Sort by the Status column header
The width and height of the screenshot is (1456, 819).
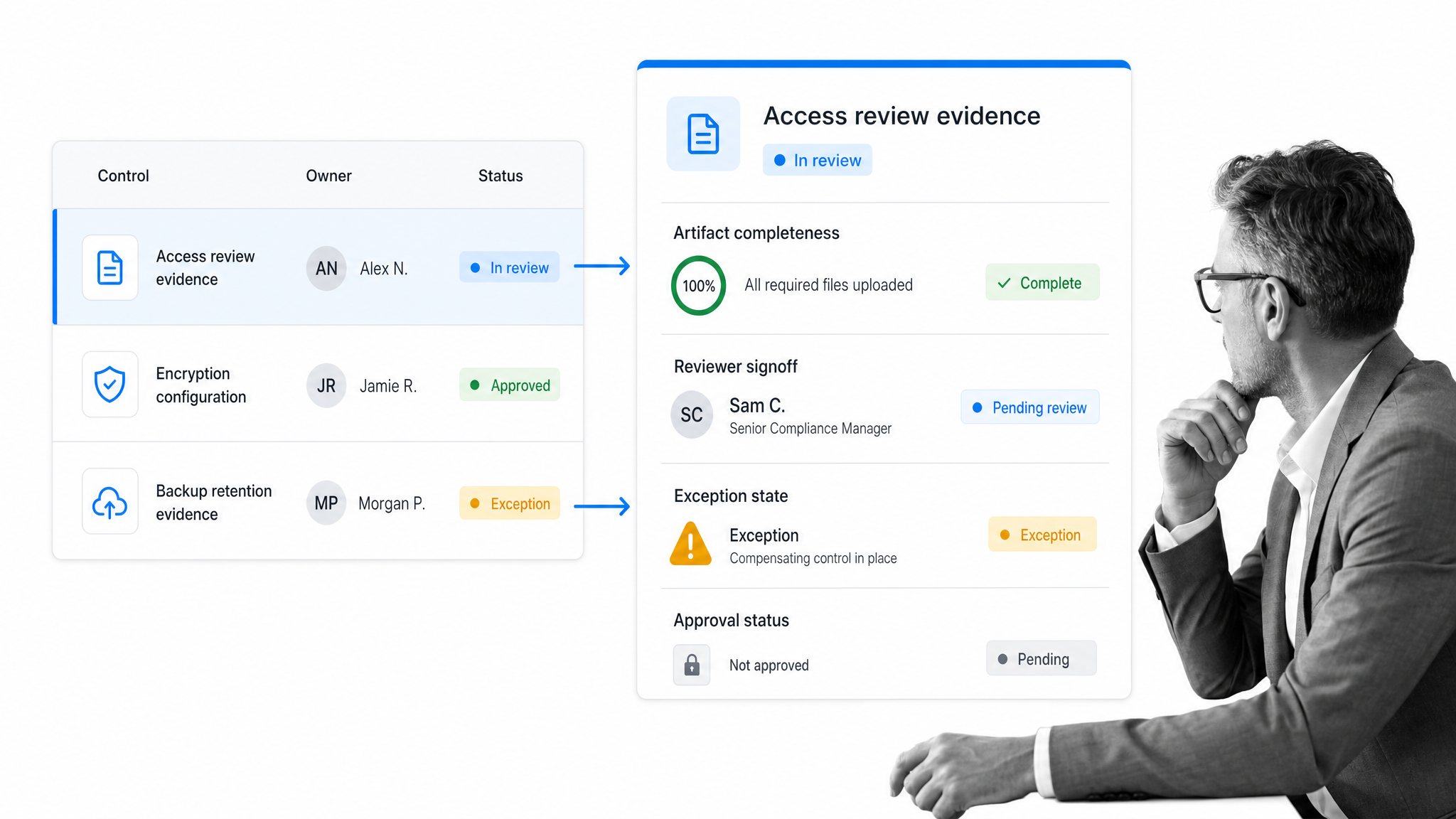click(500, 176)
